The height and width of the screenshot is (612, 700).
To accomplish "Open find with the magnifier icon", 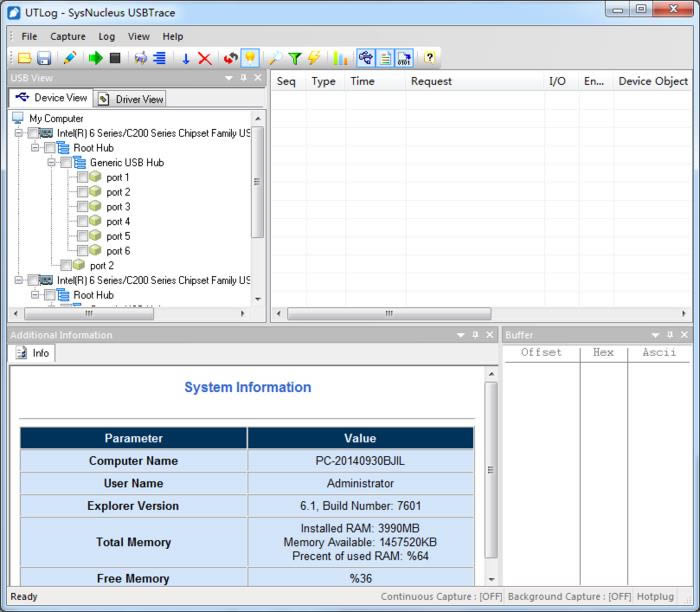I will pyautogui.click(x=275, y=58).
